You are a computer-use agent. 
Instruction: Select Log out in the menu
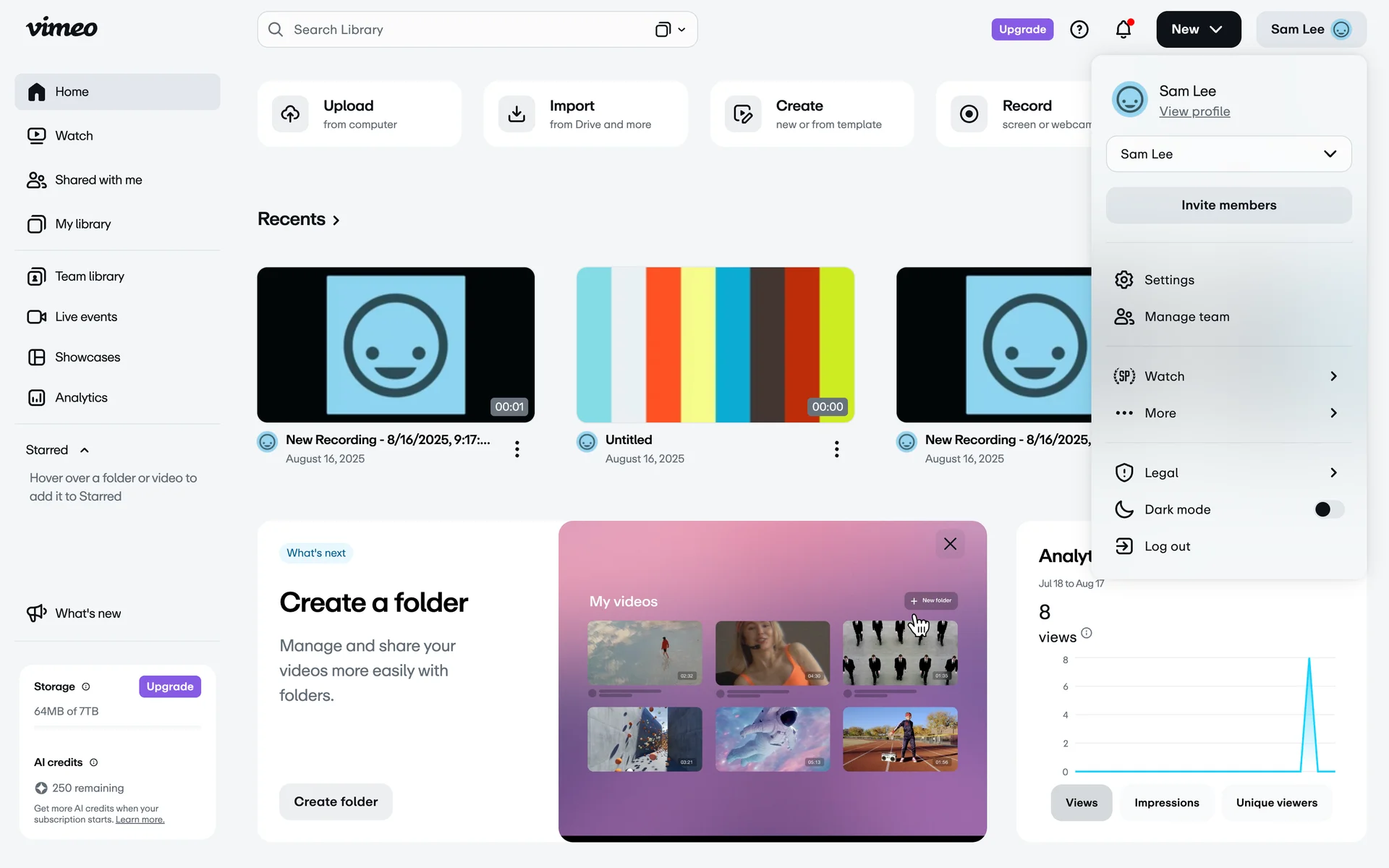click(1166, 546)
